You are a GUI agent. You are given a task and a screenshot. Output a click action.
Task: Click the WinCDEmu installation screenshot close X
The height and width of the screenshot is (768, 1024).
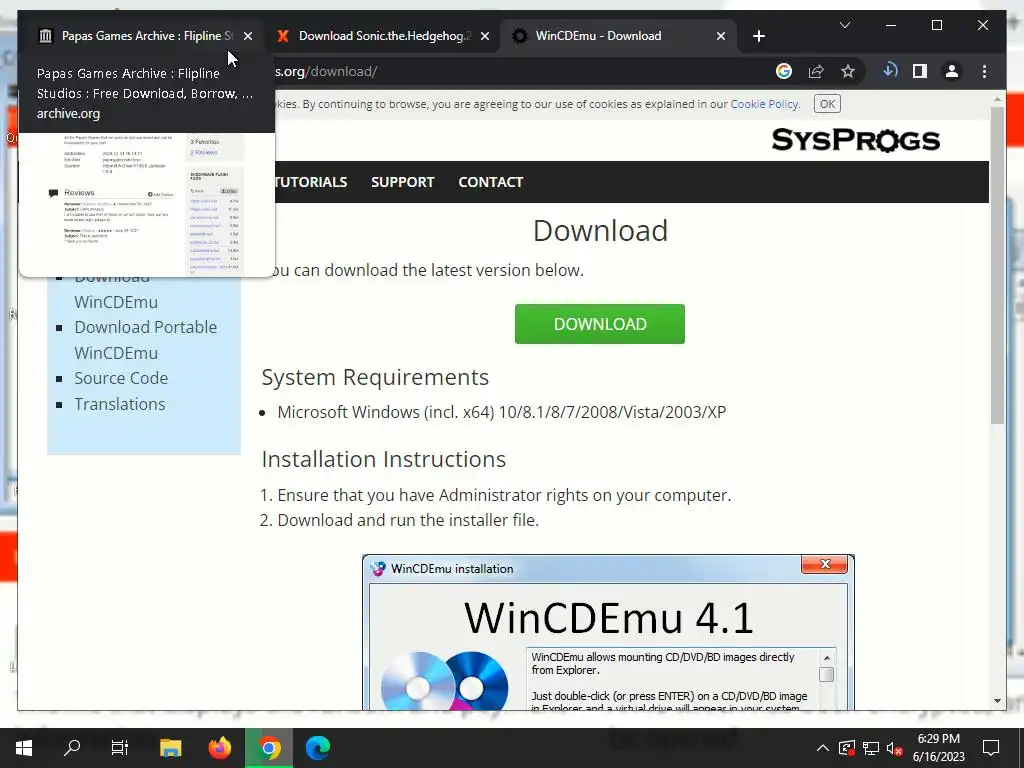click(825, 564)
